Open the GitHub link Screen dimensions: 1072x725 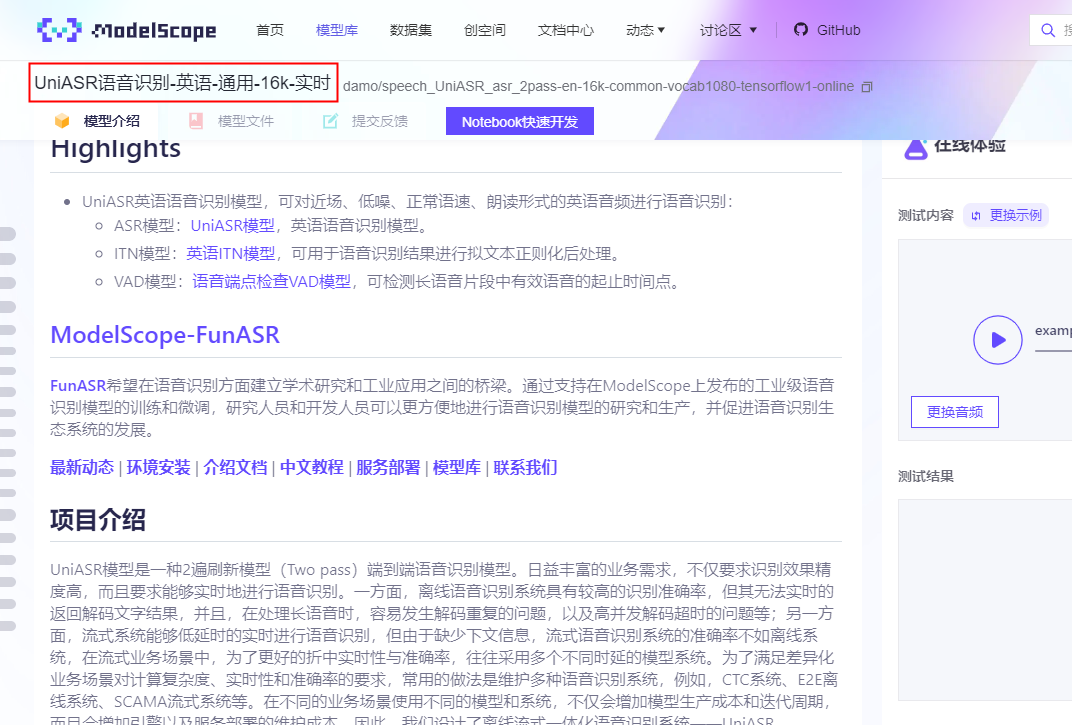(x=827, y=30)
